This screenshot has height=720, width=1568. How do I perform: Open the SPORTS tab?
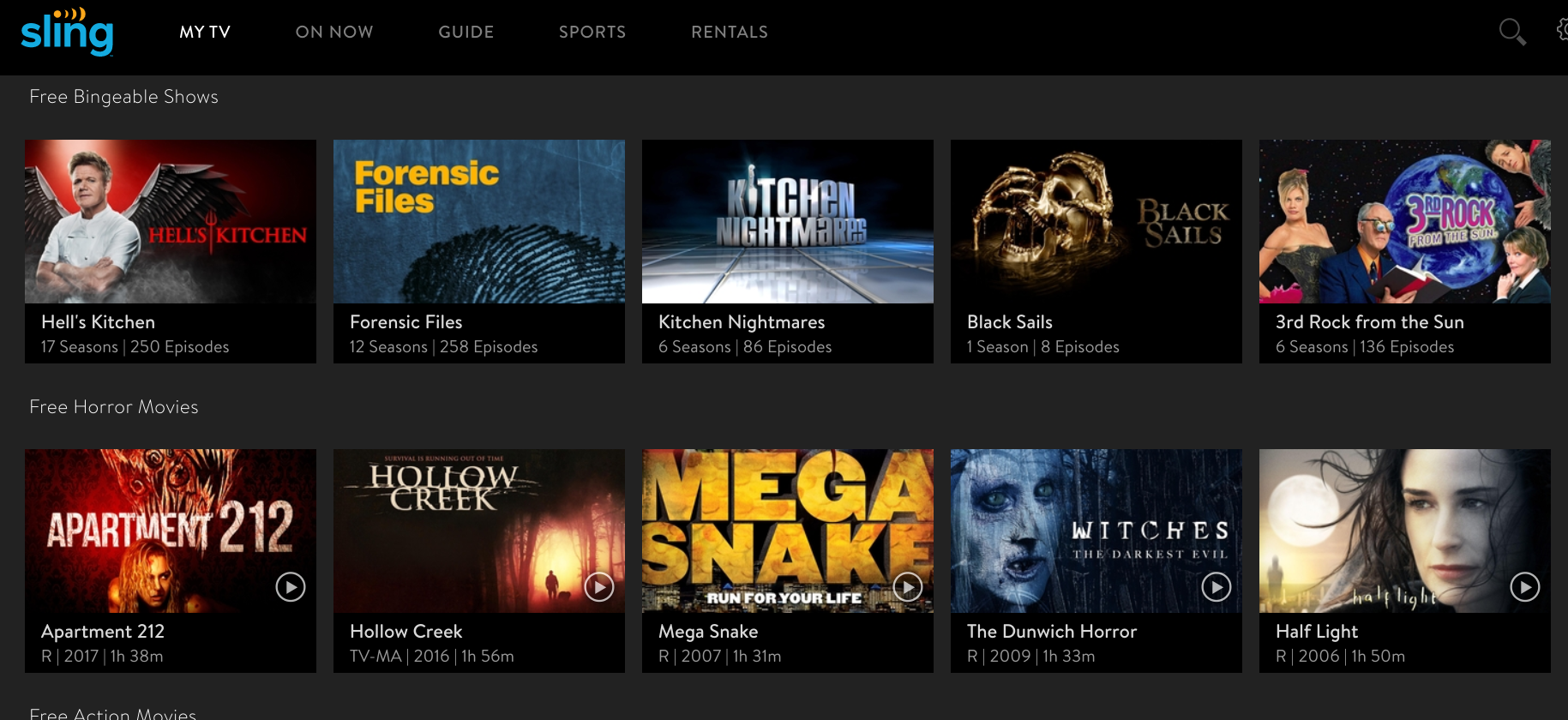tap(592, 32)
